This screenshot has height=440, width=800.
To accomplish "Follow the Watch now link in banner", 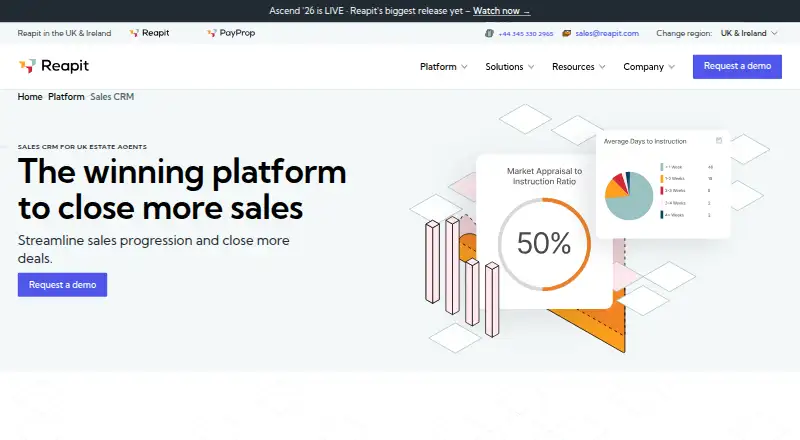I will pos(502,11).
